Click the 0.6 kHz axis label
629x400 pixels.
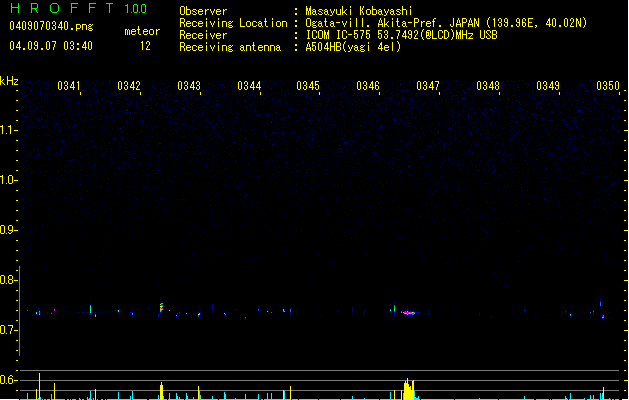click(8, 380)
